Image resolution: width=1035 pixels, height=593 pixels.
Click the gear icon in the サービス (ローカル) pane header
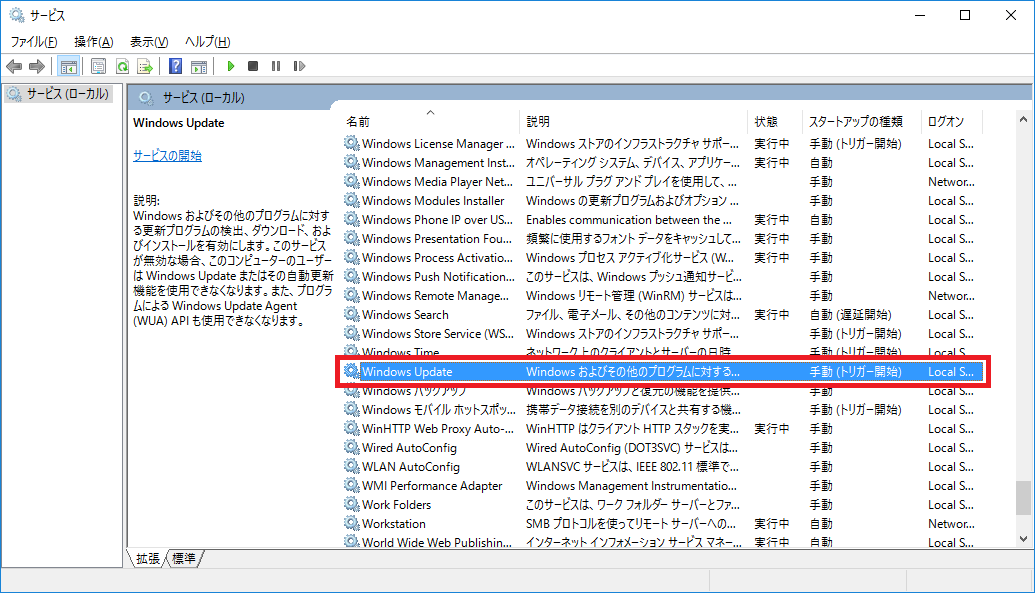point(146,98)
